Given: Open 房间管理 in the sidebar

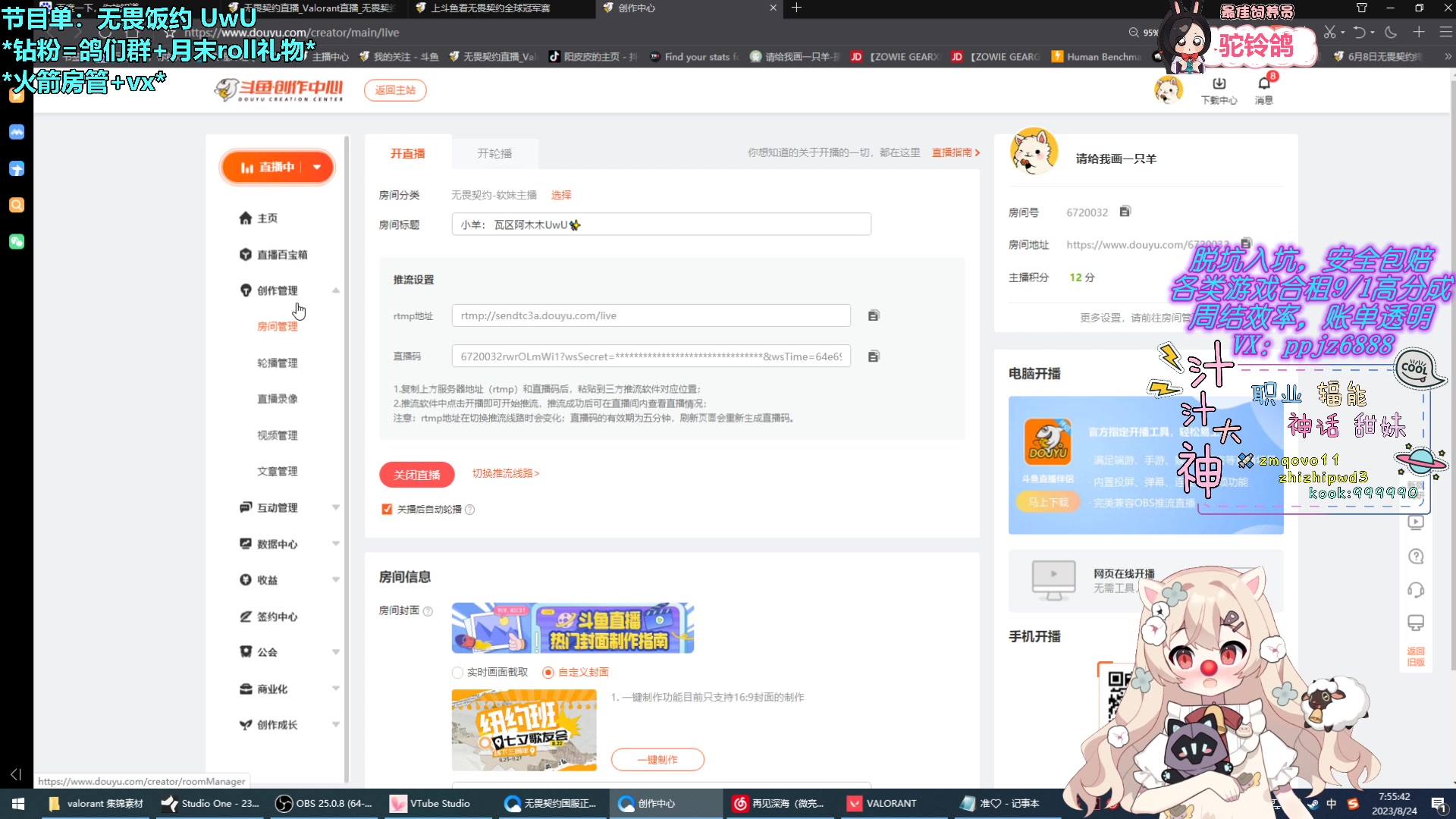Looking at the screenshot, I should point(278,327).
